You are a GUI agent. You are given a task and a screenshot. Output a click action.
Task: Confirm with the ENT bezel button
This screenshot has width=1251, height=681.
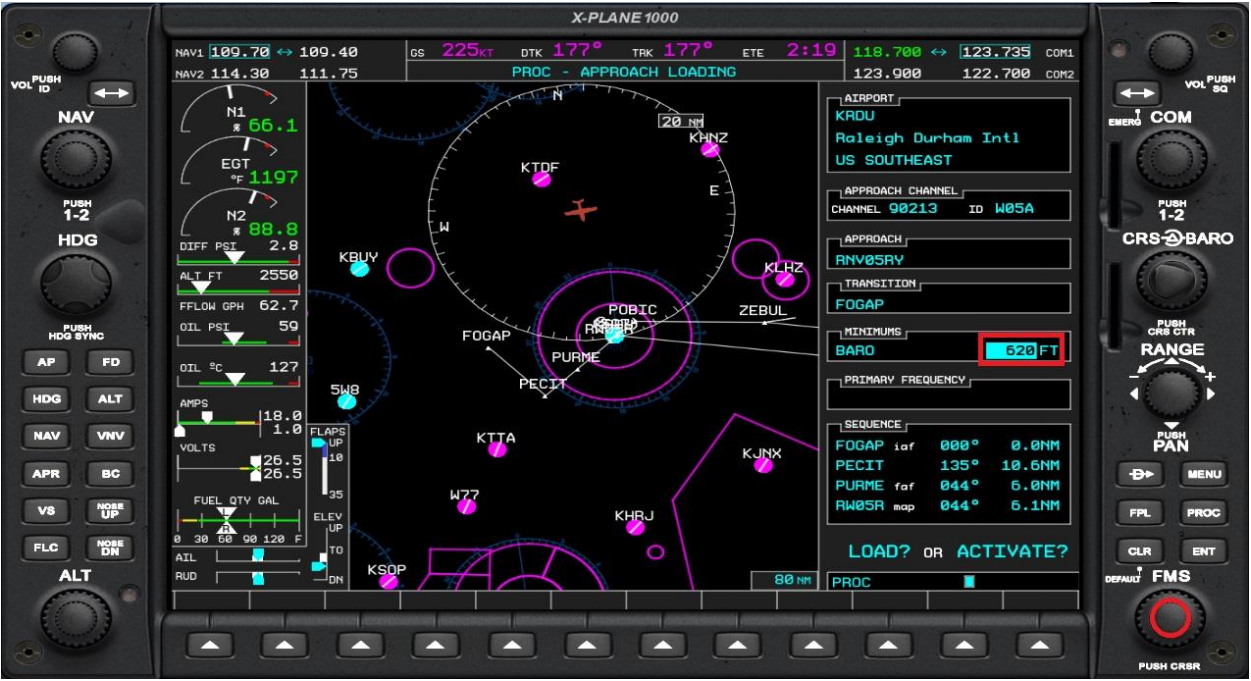1203,551
